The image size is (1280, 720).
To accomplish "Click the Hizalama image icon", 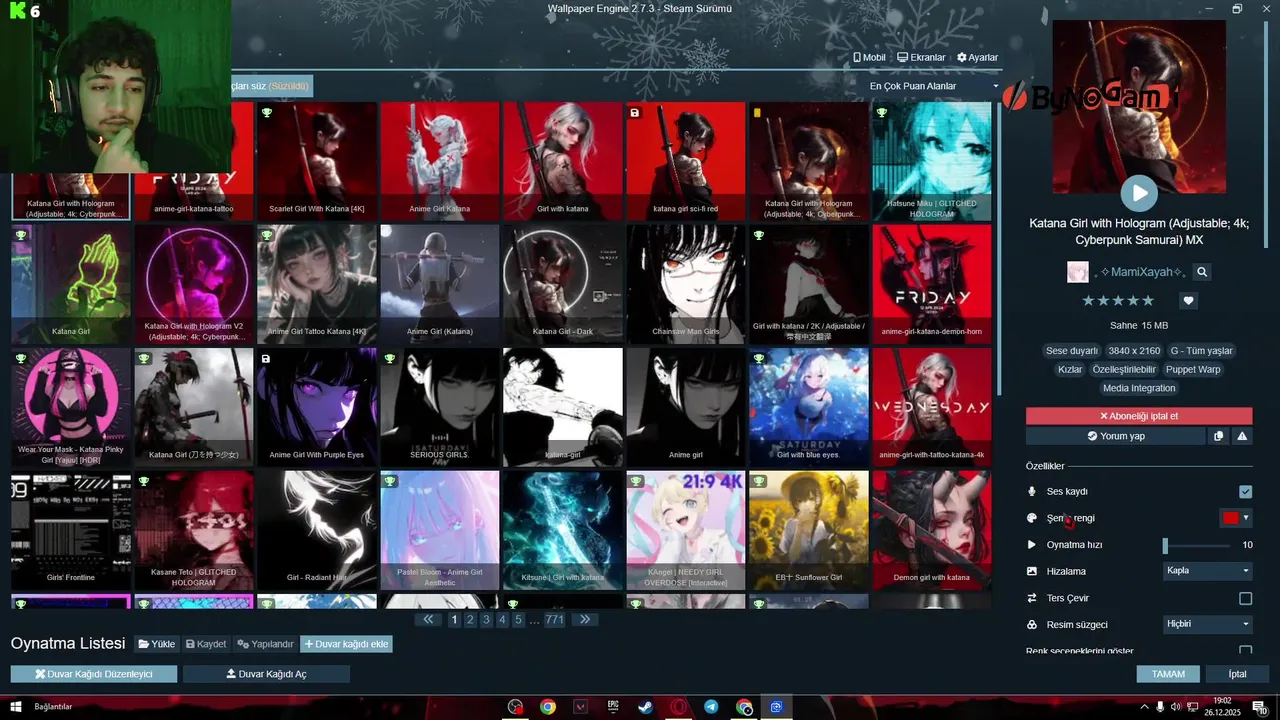I will pyautogui.click(x=1032, y=571).
